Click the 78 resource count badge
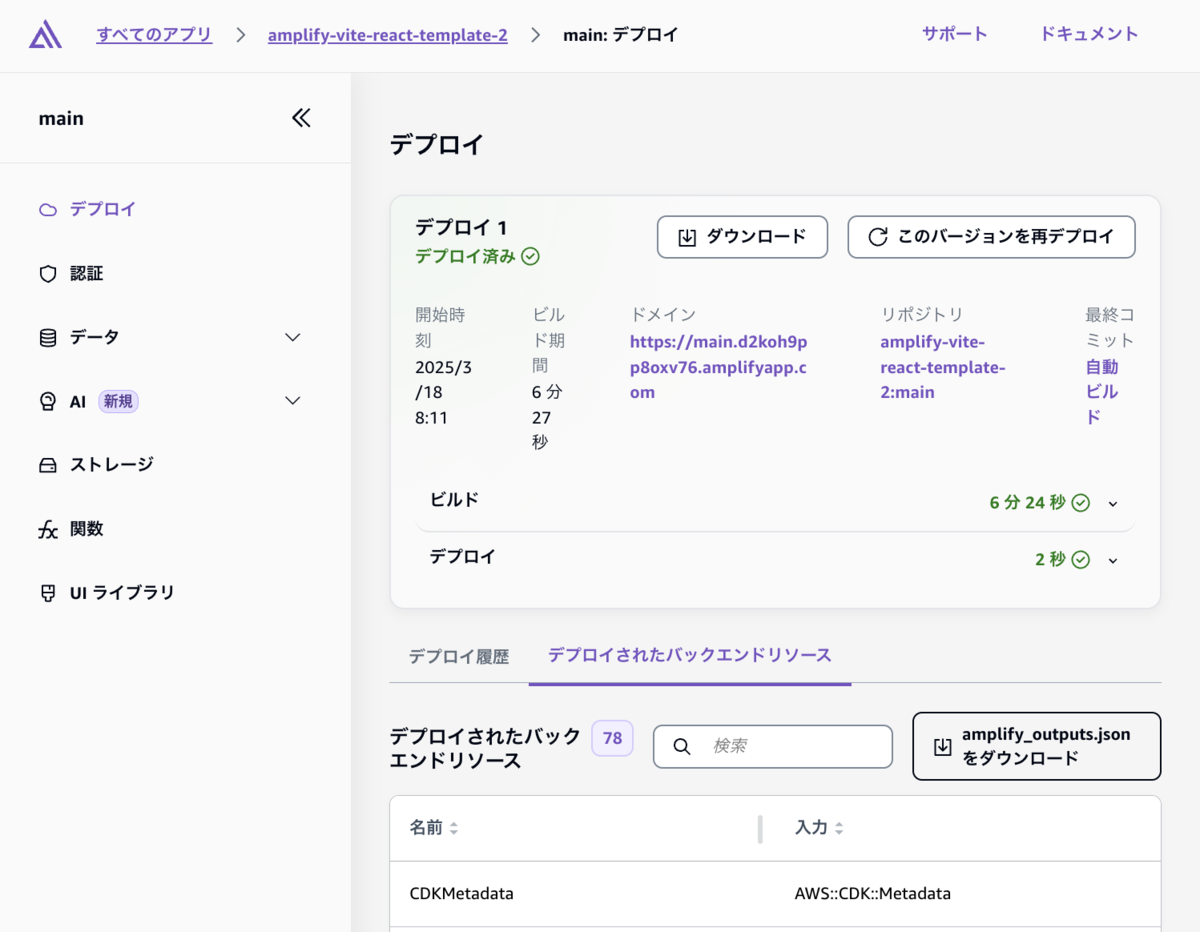Image resolution: width=1200 pixels, height=932 pixels. coord(612,739)
